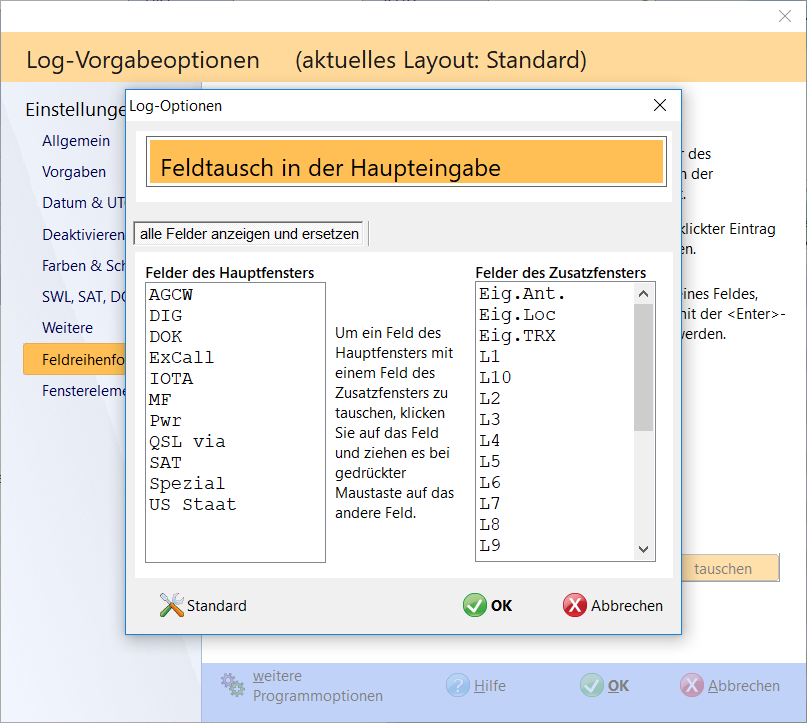Select Spezial in Hauptfenster fields list
Image resolution: width=807 pixels, height=723 pixels.
coord(235,484)
